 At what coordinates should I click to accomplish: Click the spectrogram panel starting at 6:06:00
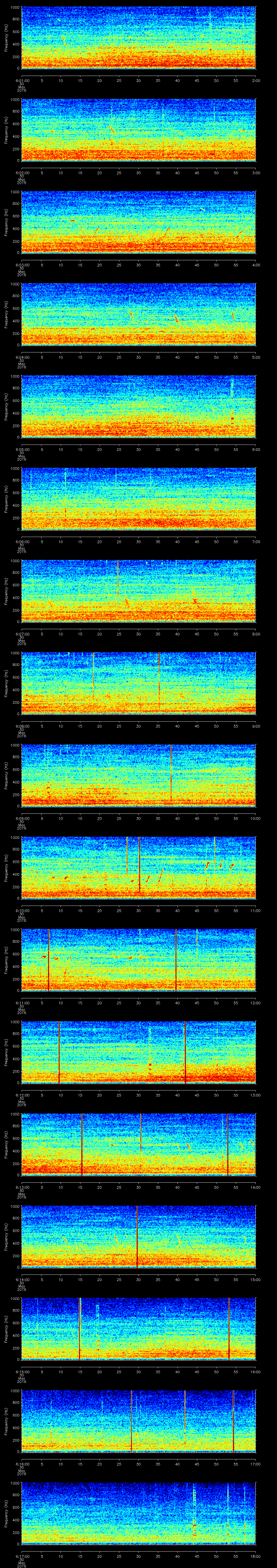[x=139, y=499]
